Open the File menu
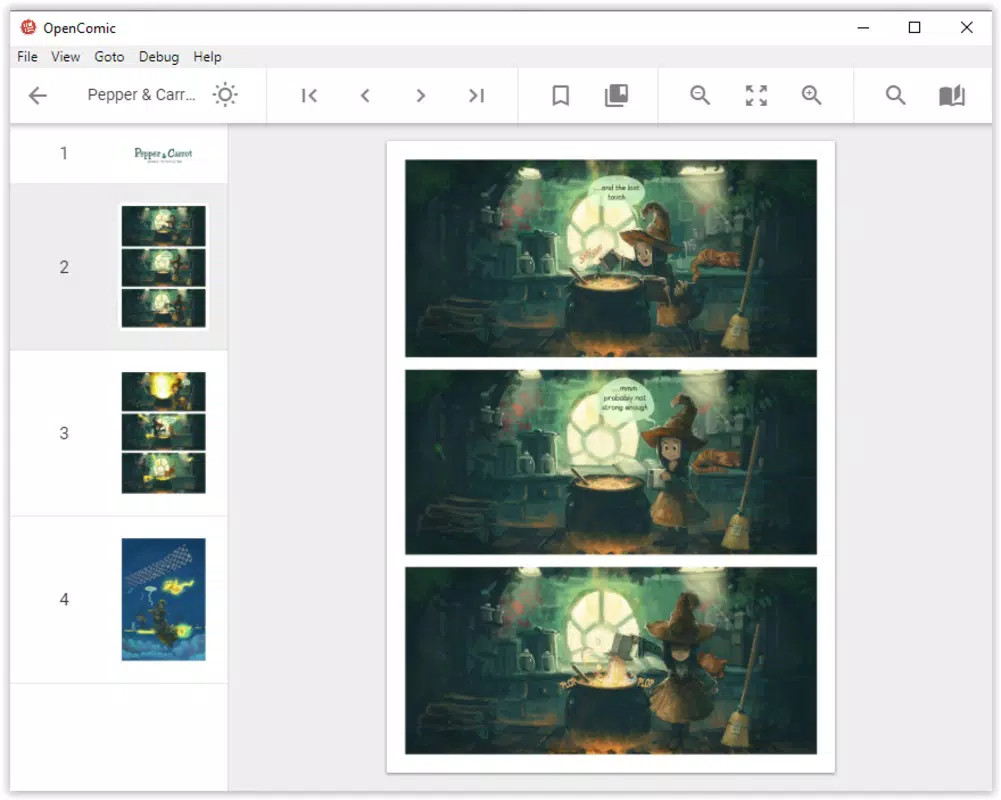The height and width of the screenshot is (800, 1001). pos(27,57)
